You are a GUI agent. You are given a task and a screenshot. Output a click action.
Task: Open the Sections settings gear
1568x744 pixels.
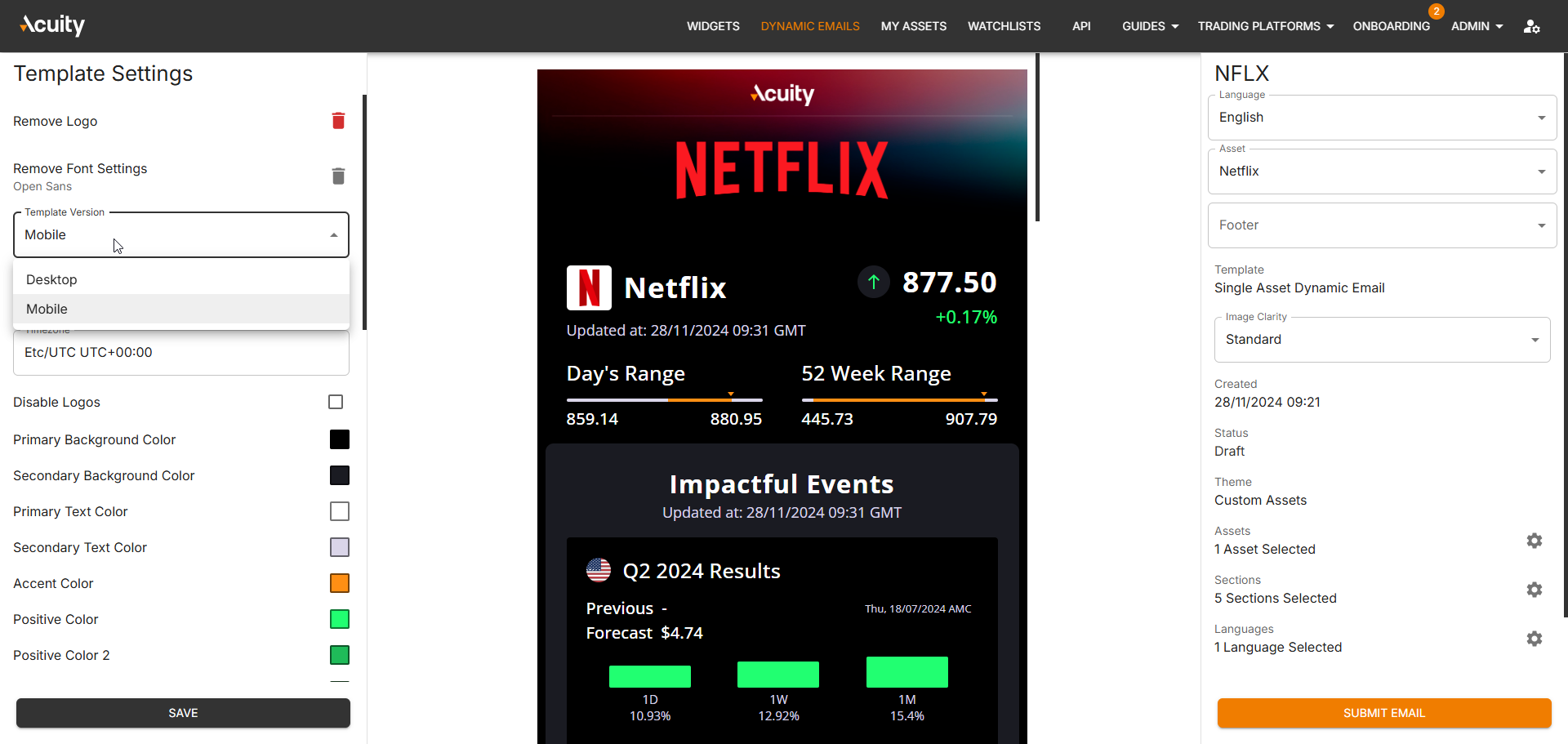click(1535, 590)
